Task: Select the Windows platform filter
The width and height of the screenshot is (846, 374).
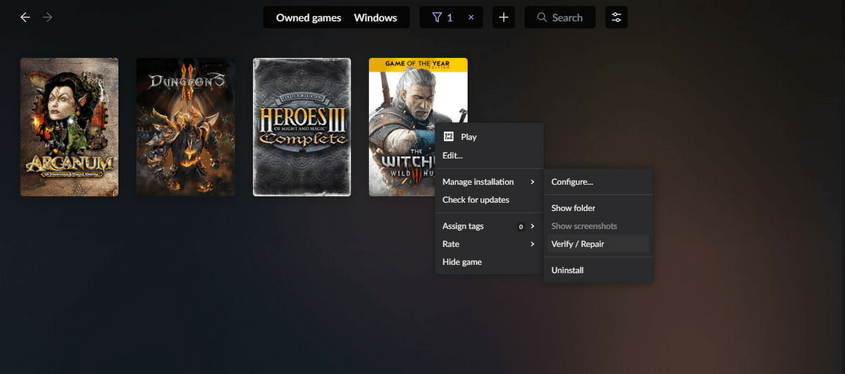Action: (376, 18)
